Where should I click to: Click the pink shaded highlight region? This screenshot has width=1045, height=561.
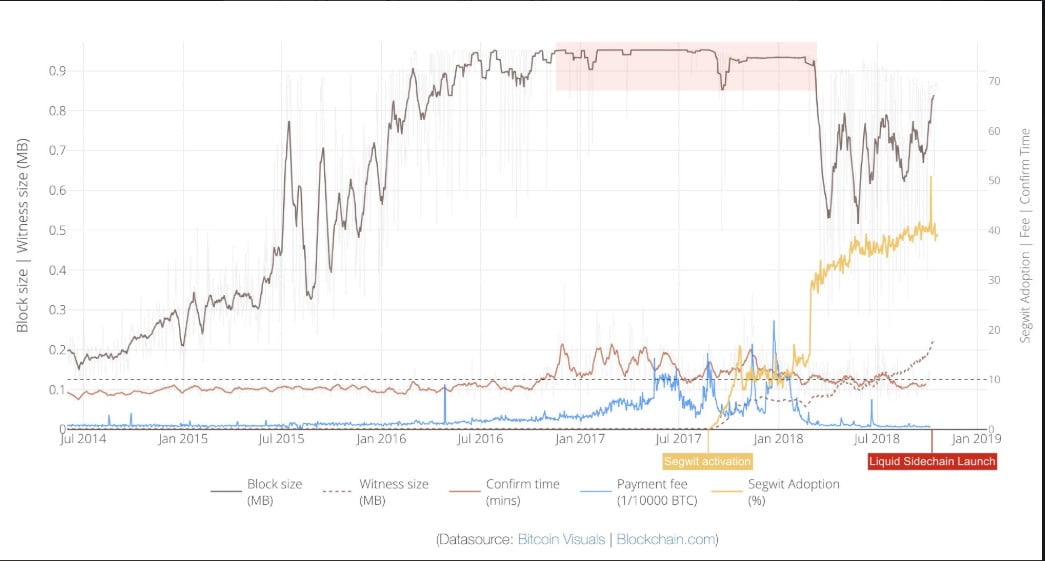point(685,67)
